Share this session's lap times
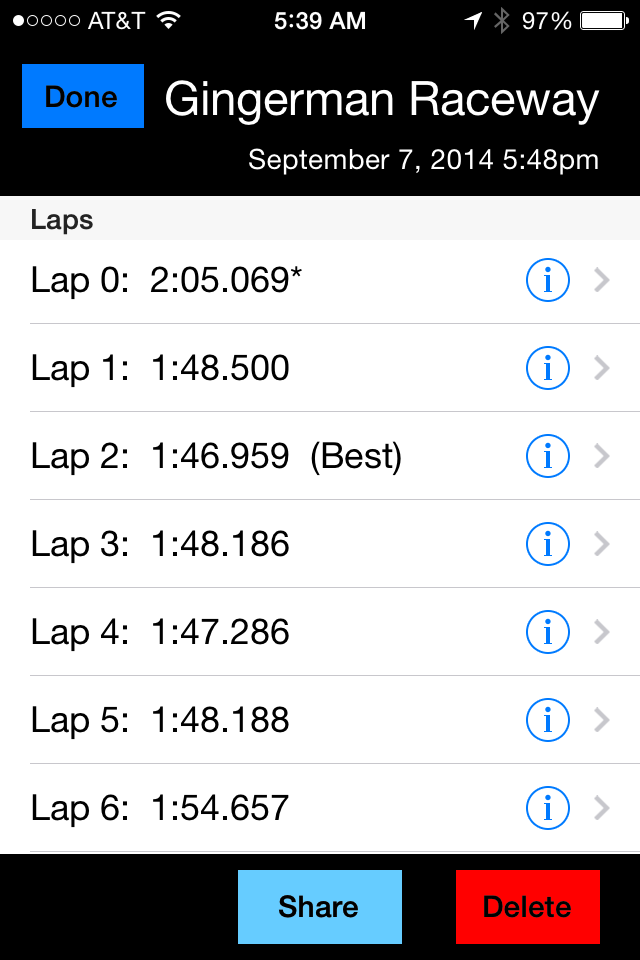 [x=319, y=907]
